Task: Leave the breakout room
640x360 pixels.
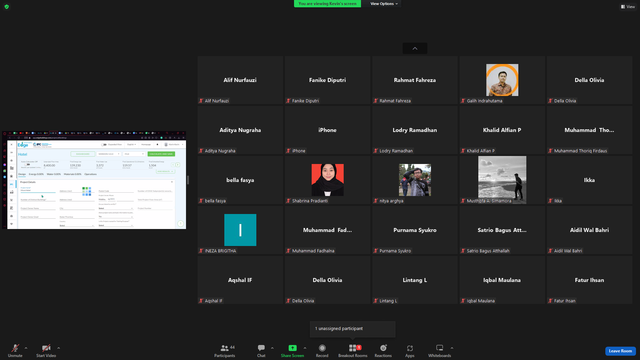Action: [620, 351]
